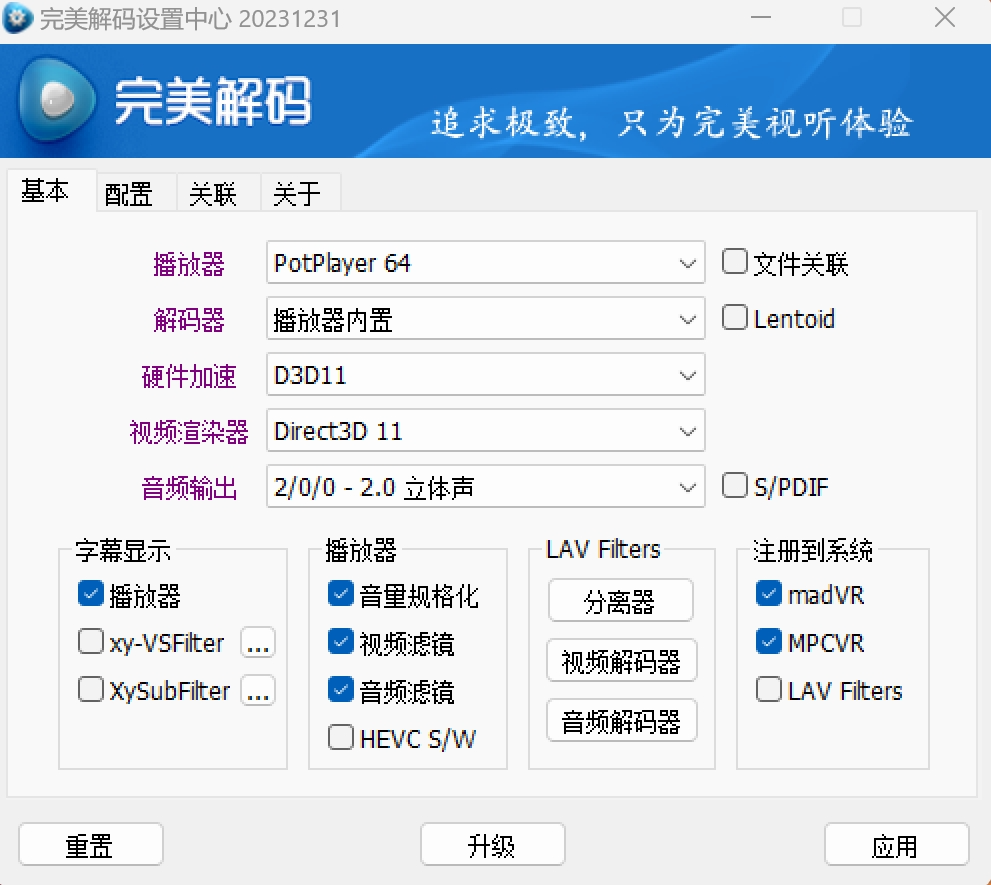Expand the 视频渲染器 Direct3D 11 dropdown

pyautogui.click(x=486, y=432)
